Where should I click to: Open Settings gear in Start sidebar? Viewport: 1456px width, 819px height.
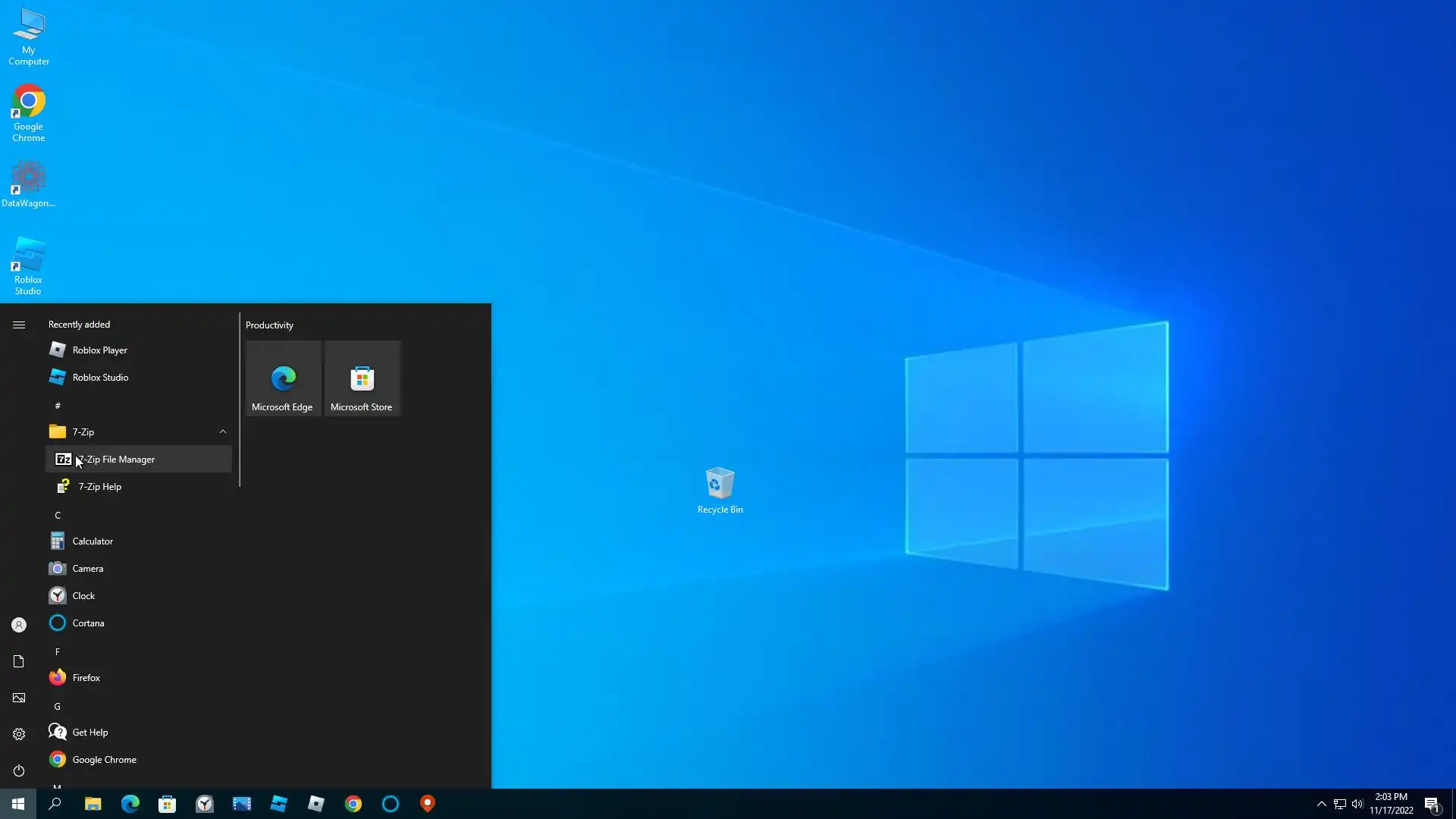[19, 734]
